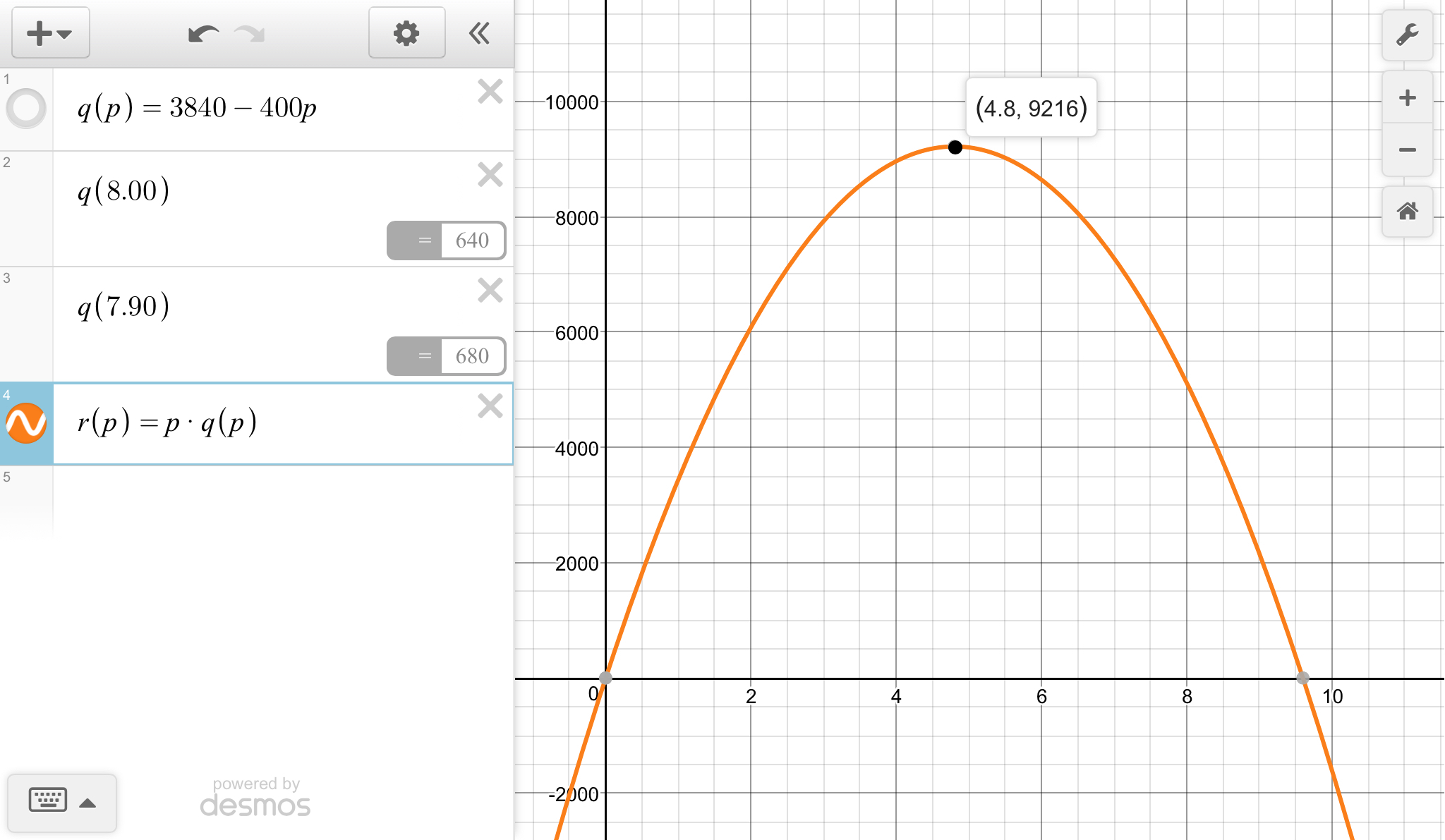
Task: Open the wrench graph settings
Action: point(1407,35)
